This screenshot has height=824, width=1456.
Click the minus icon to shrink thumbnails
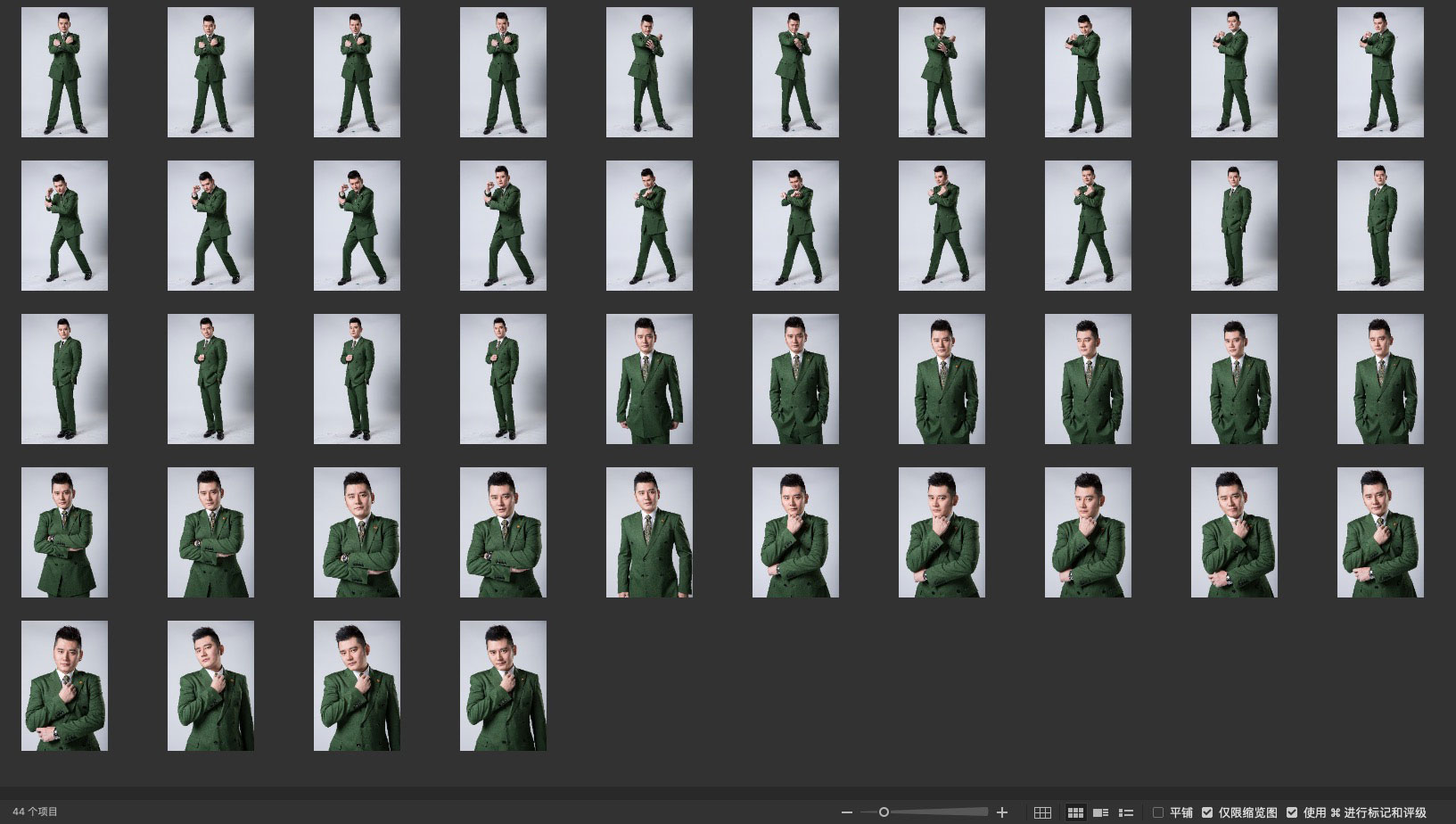[847, 812]
